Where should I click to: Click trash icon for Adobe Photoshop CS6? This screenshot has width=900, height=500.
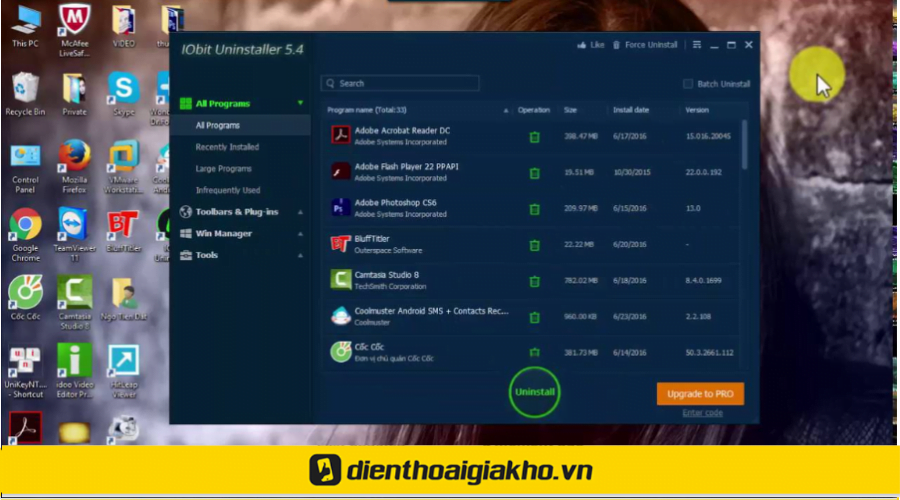(x=534, y=209)
